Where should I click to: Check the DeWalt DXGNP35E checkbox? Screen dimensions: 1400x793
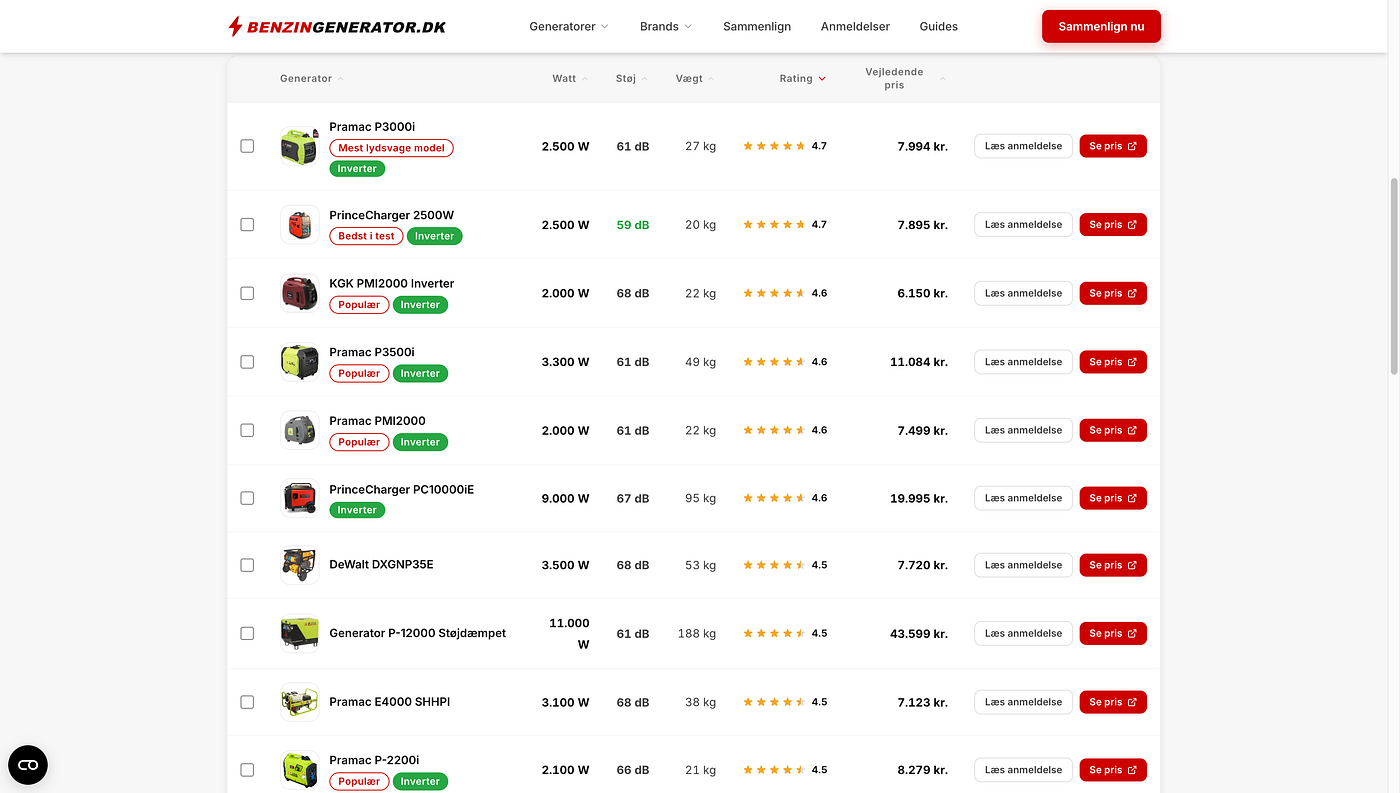pos(247,565)
